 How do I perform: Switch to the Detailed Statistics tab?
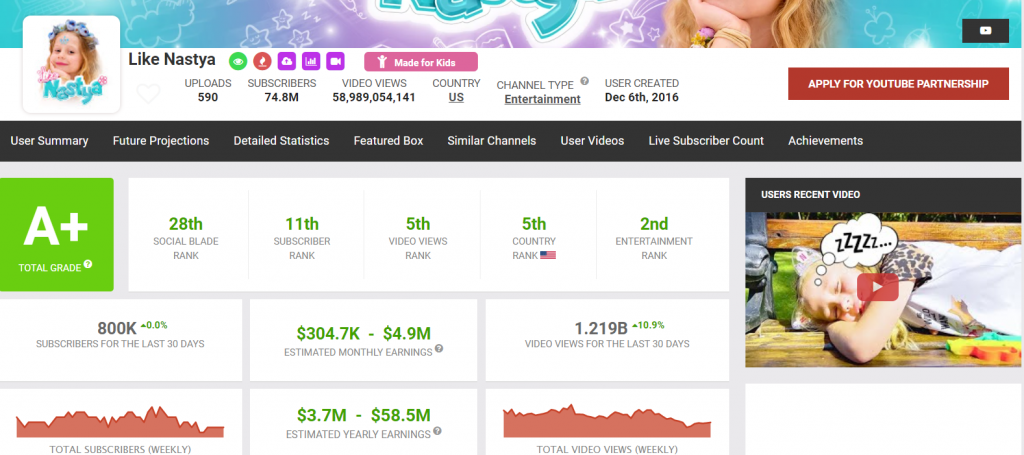pos(281,141)
